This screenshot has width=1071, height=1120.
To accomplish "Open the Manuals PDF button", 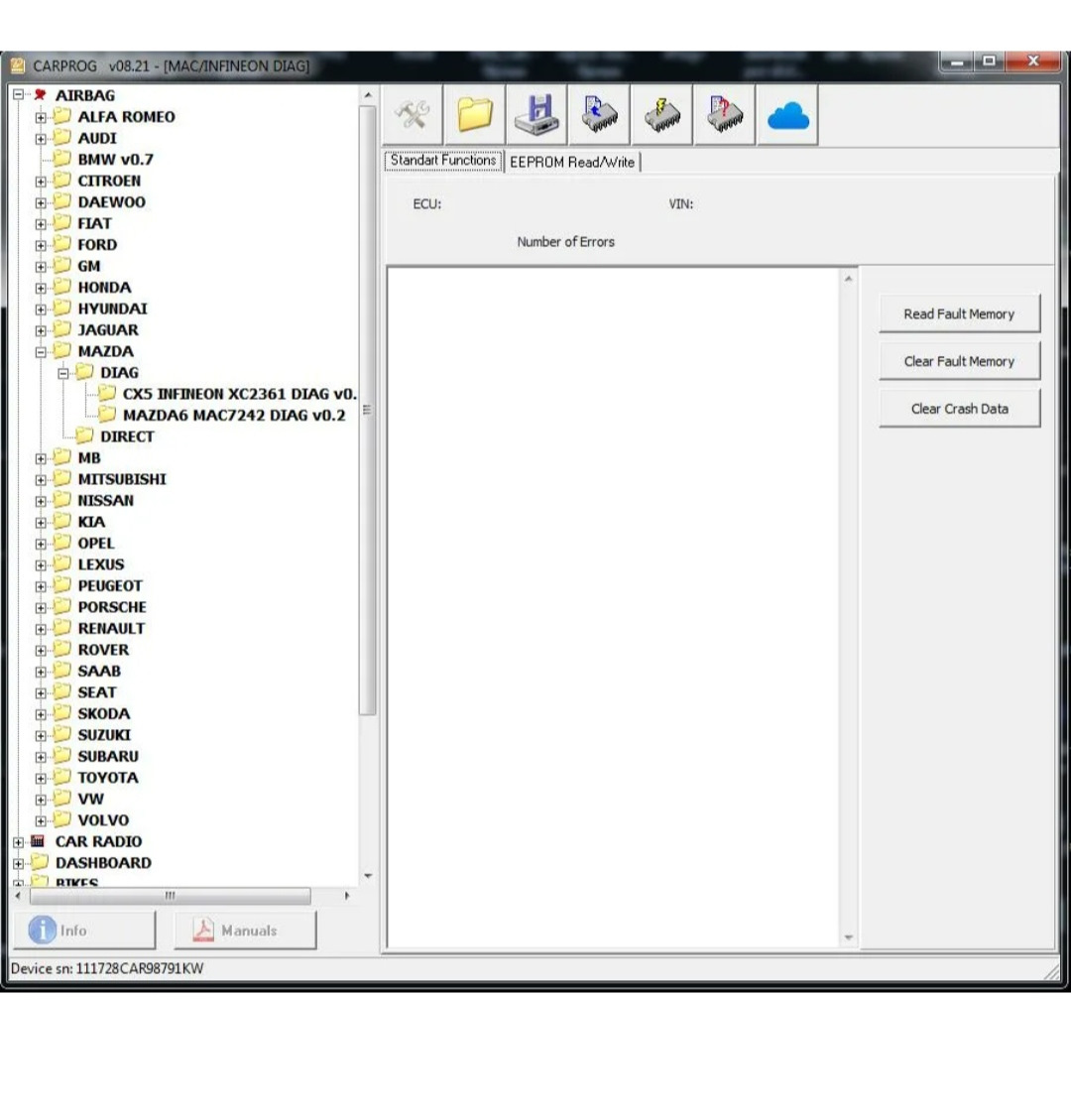I will 245,930.
